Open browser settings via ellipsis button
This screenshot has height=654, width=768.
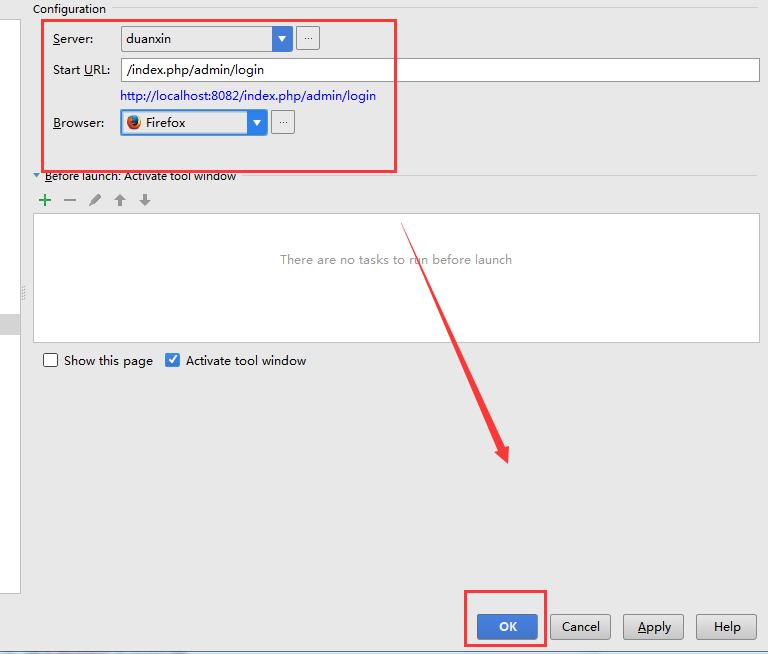point(283,122)
